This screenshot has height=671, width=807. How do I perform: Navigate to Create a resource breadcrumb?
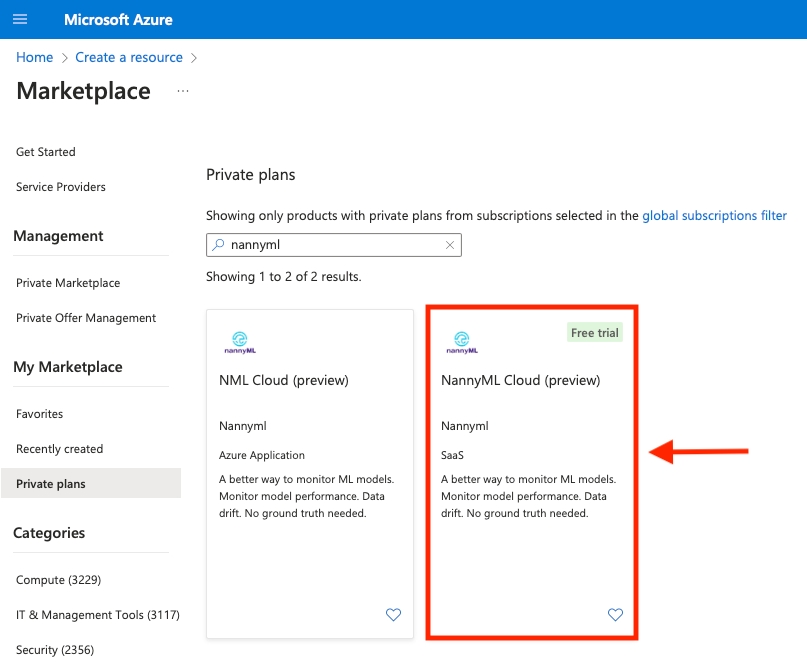point(129,57)
